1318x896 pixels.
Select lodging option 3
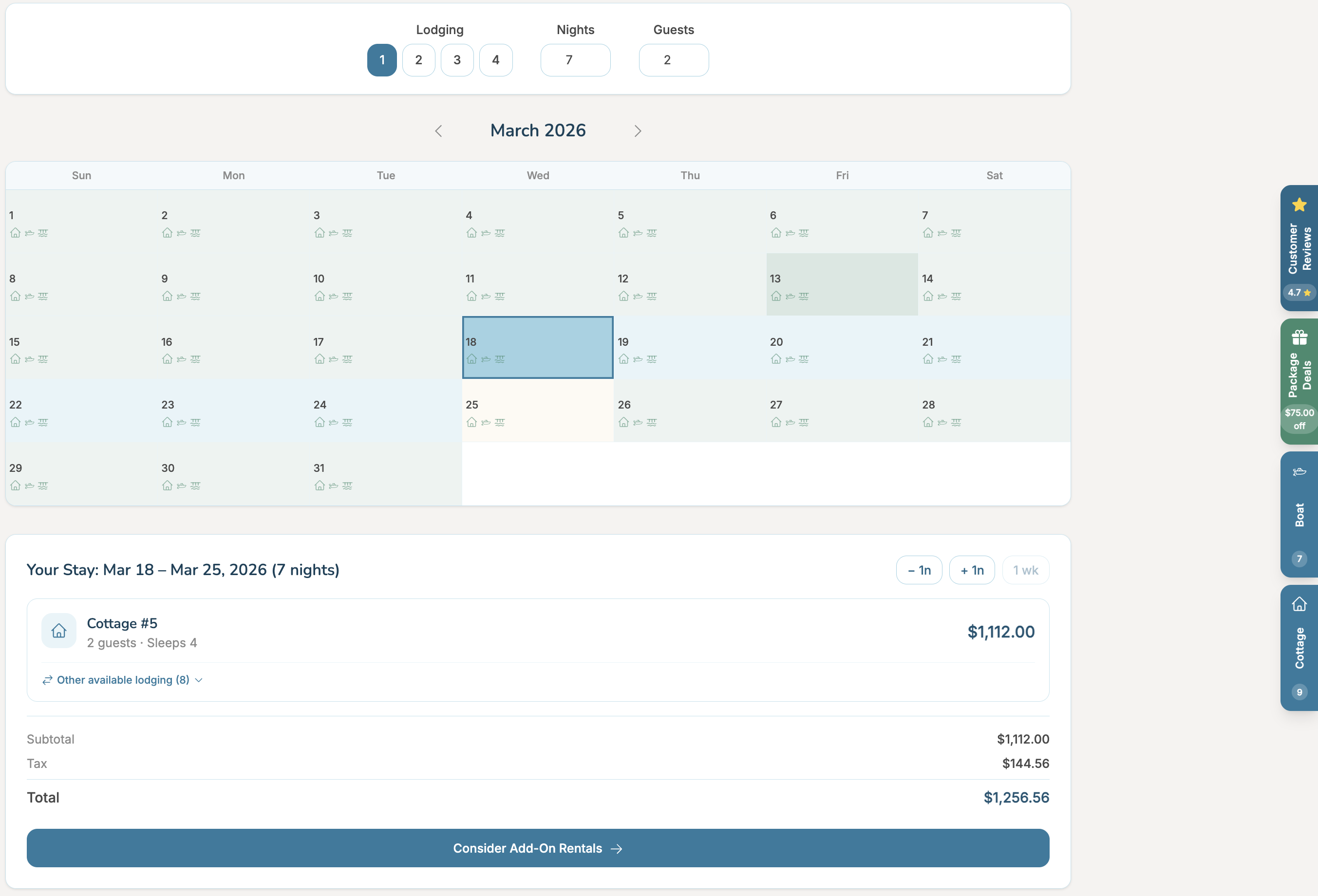pos(457,60)
